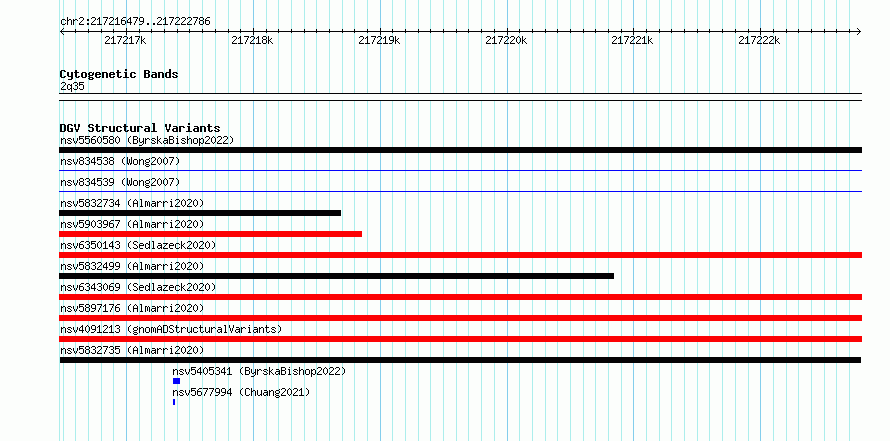This screenshot has height=441, width=890.
Task: Open nsv5832734 (Almarri2020) label
Action: [x=132, y=203]
